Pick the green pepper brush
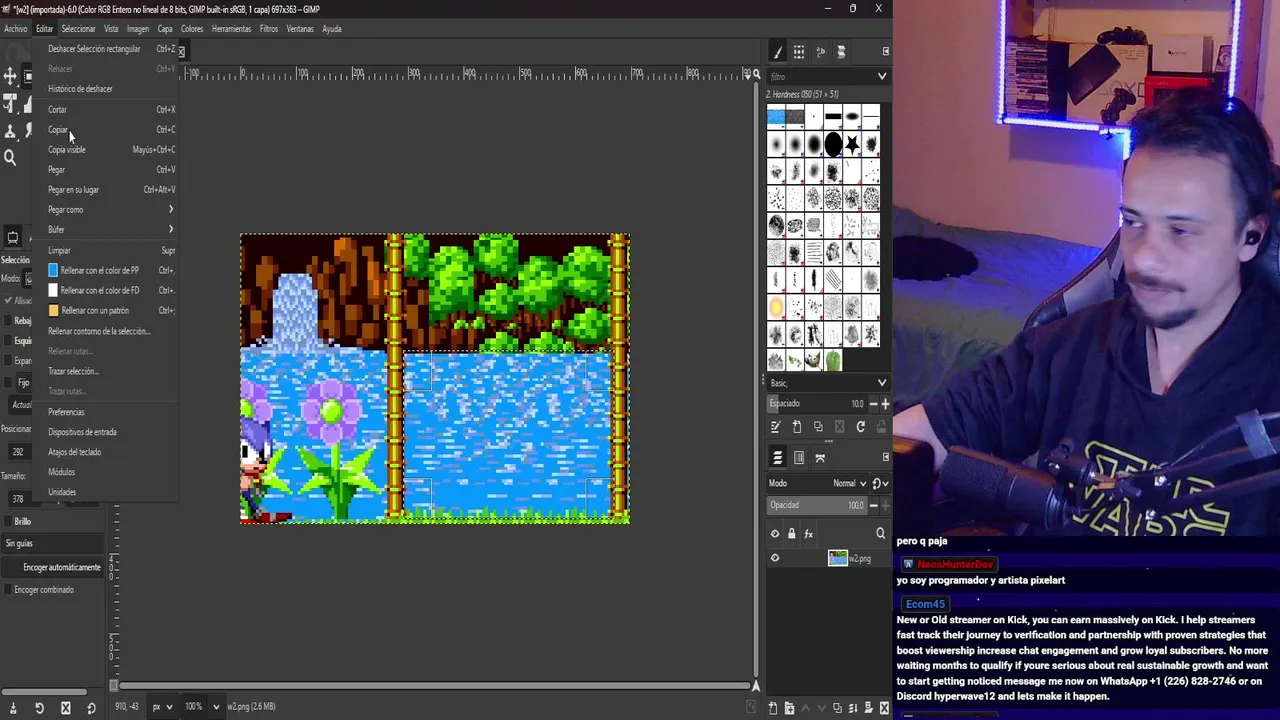The image size is (1280, 720). (x=833, y=361)
